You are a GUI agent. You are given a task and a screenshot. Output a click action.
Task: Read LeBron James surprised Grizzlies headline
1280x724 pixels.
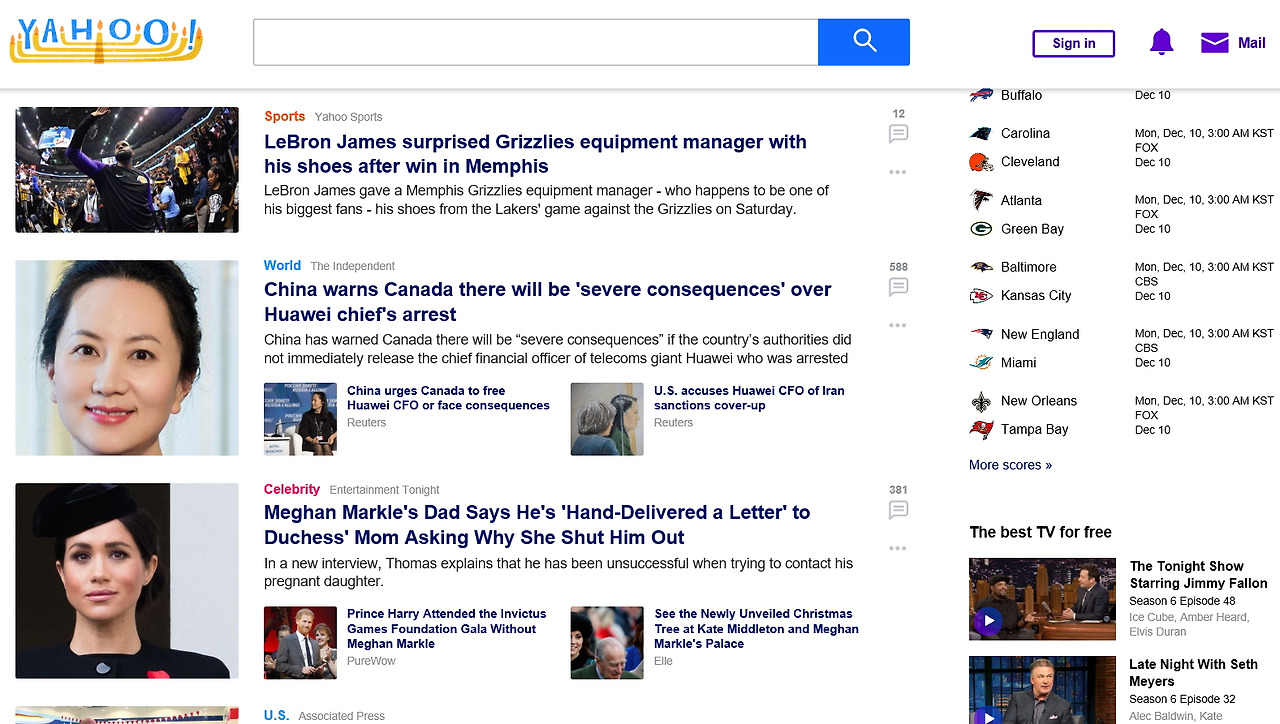(x=535, y=154)
